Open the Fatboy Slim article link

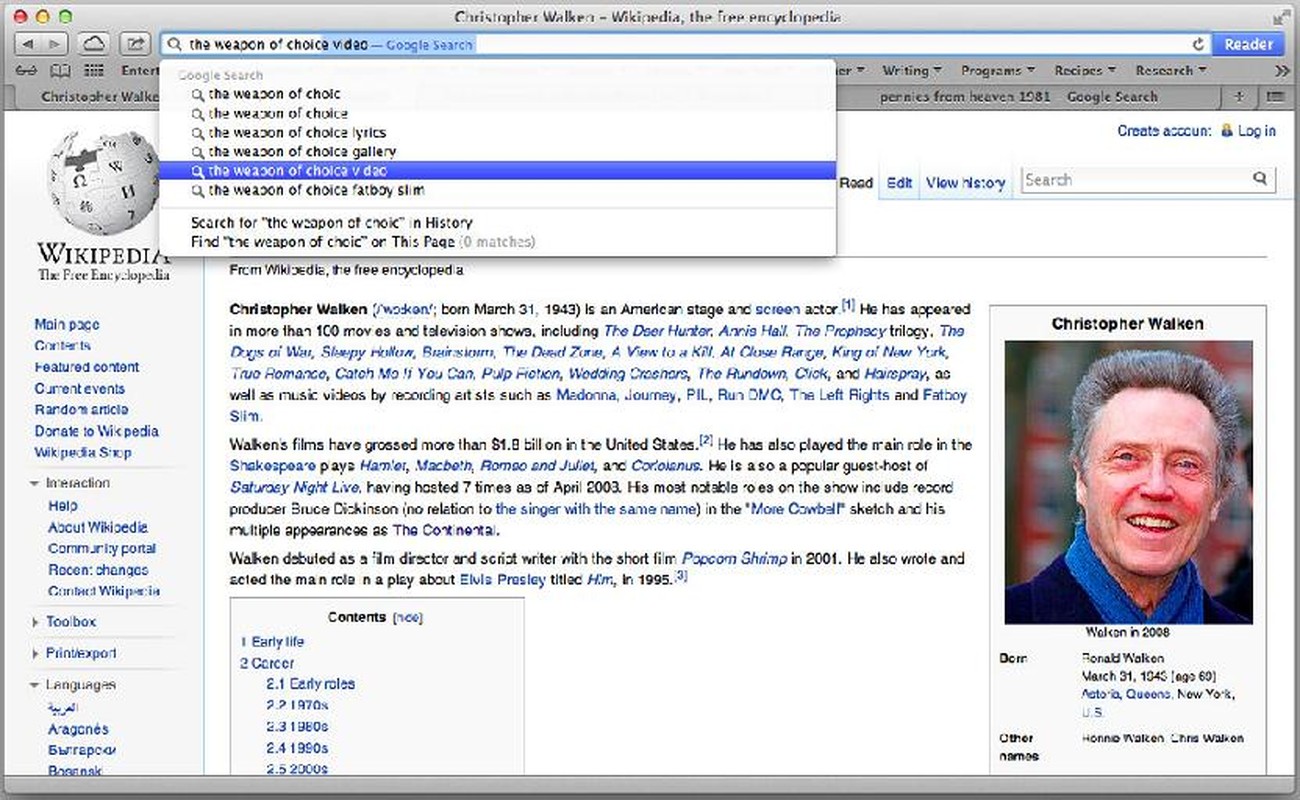[946, 395]
